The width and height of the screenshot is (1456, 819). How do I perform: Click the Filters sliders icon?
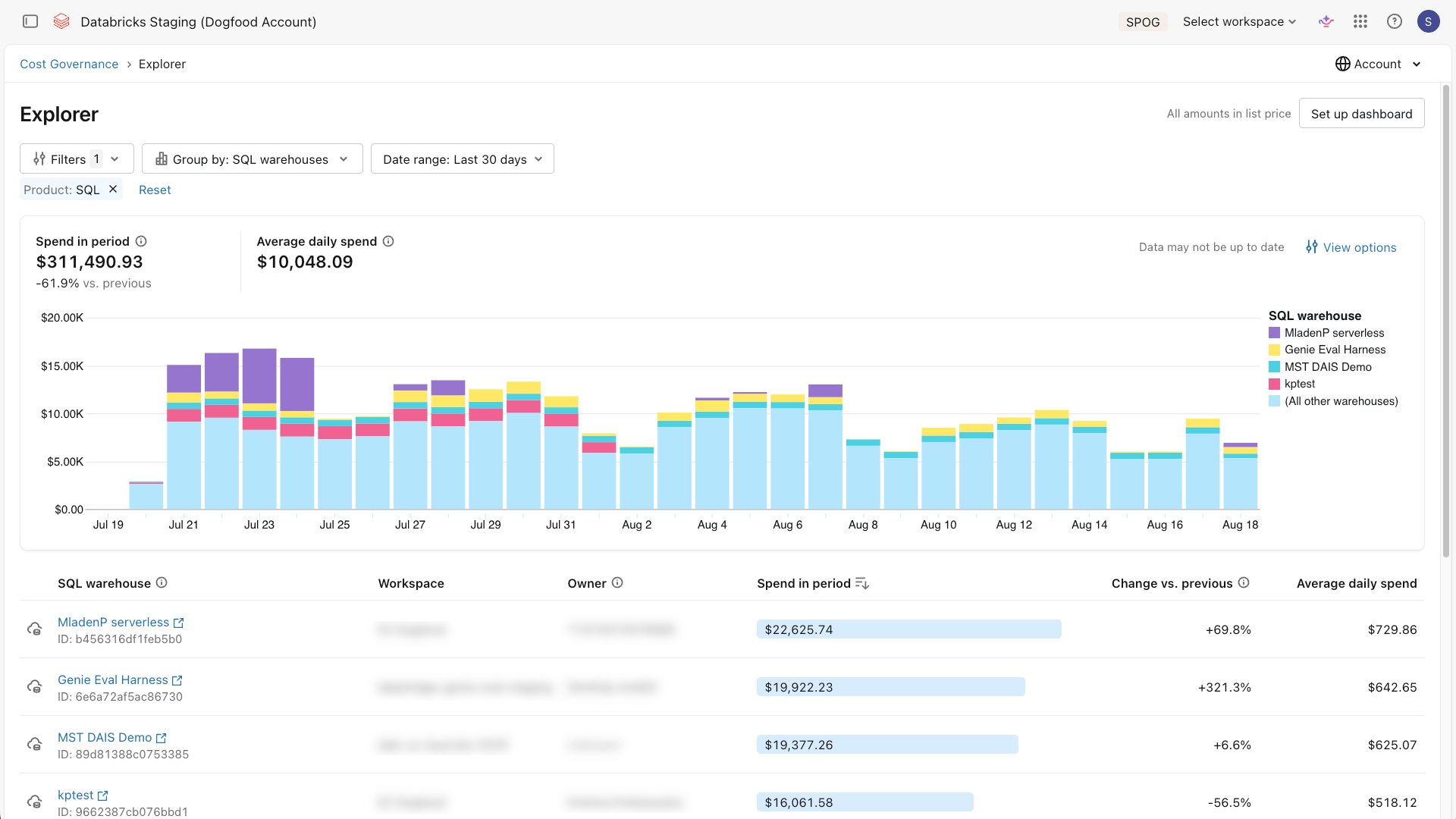39,158
